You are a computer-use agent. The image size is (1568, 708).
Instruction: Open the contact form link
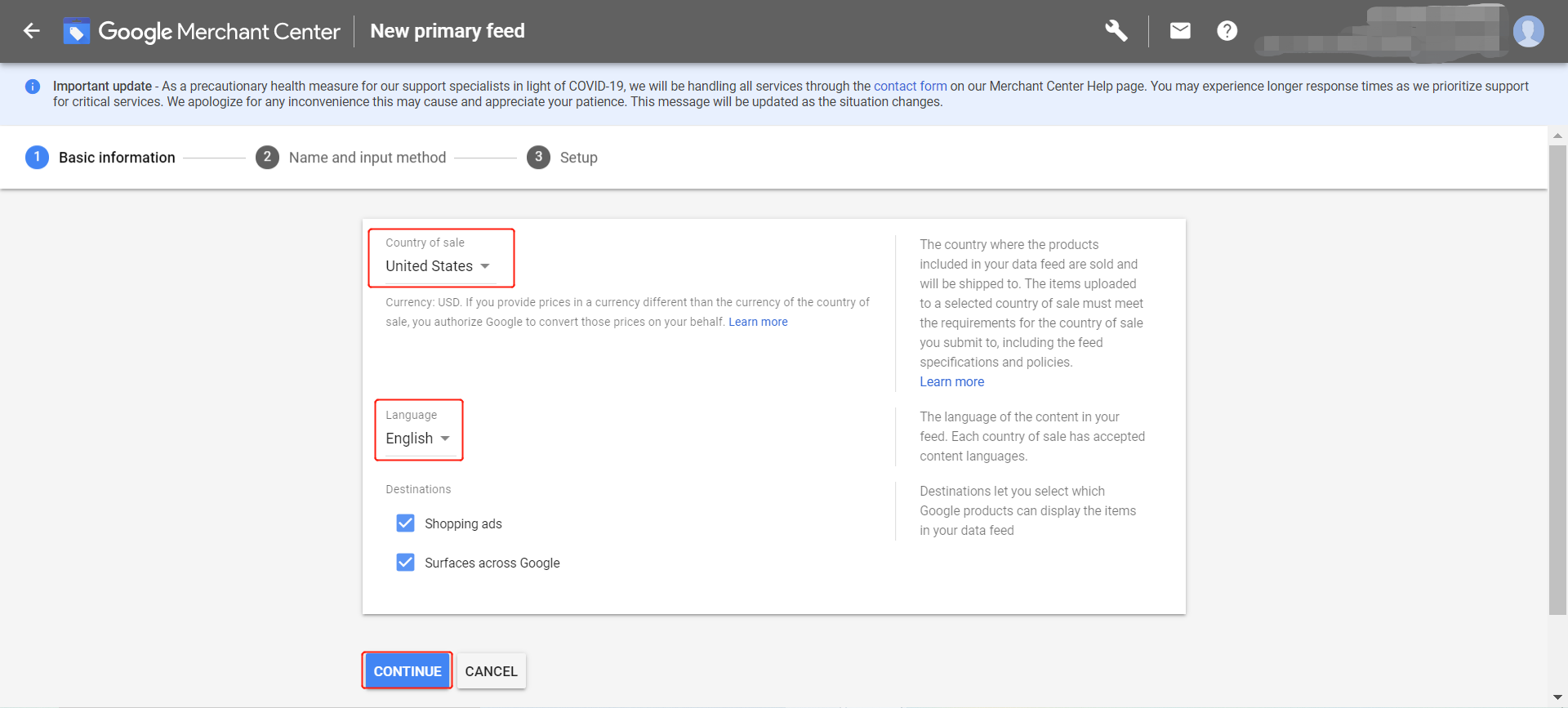pos(911,87)
